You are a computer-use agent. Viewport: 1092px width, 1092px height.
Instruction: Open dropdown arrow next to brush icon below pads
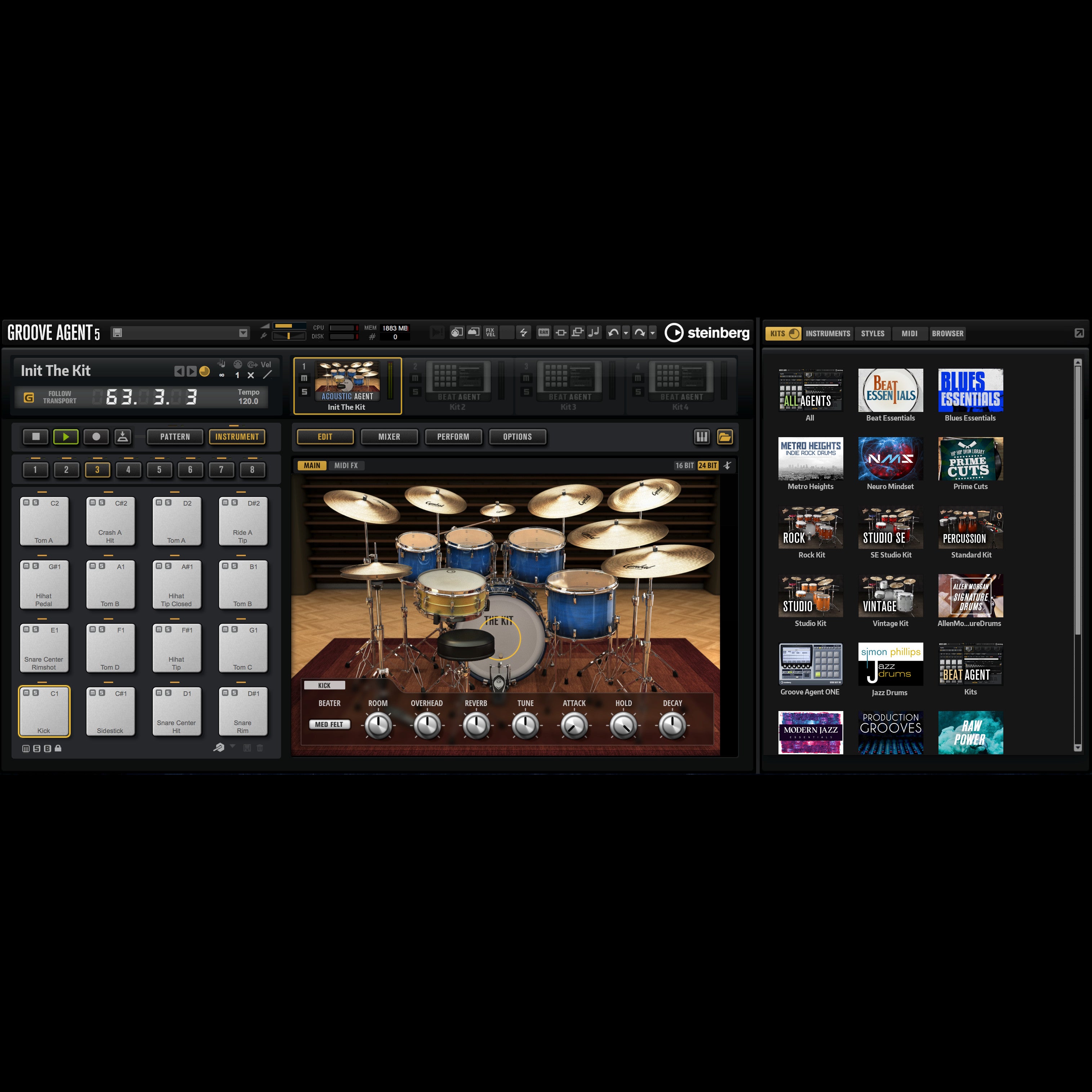point(232,747)
